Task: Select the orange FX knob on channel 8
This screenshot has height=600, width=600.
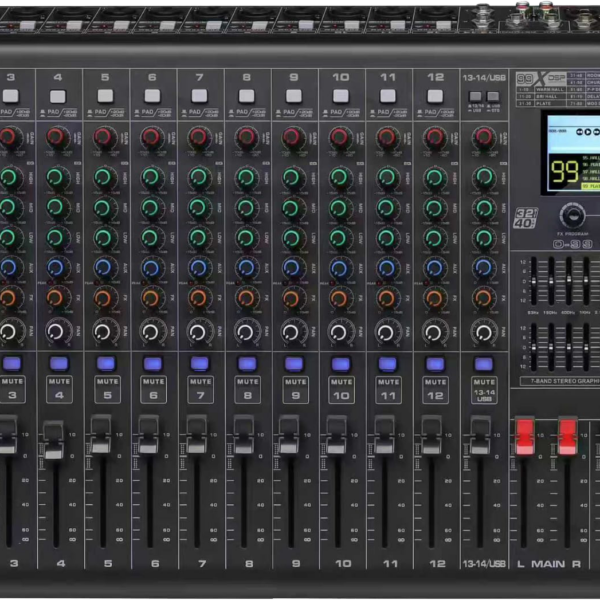Action: click(245, 298)
